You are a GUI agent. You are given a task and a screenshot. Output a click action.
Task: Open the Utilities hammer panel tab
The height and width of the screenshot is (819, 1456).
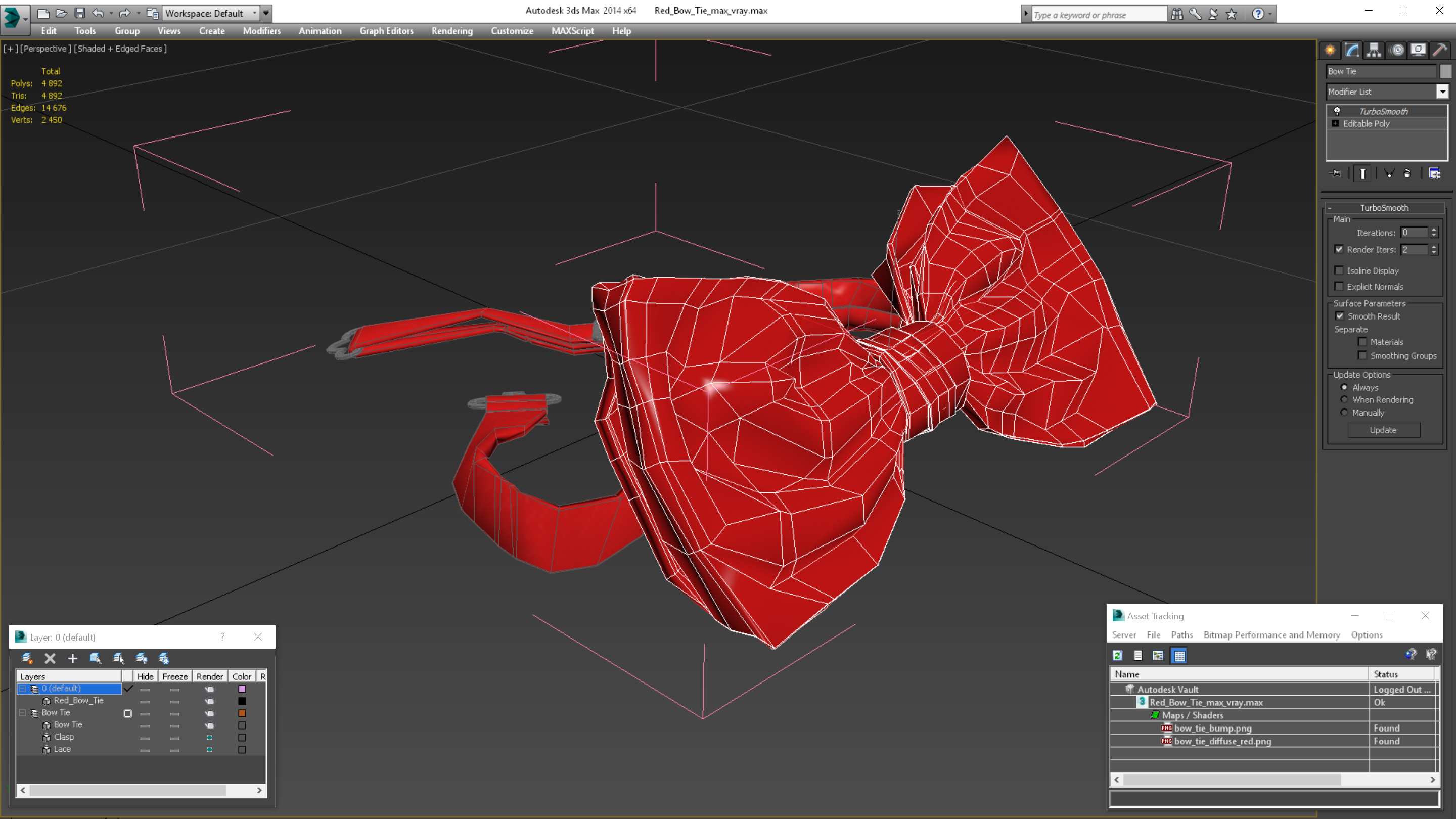pyautogui.click(x=1440, y=51)
